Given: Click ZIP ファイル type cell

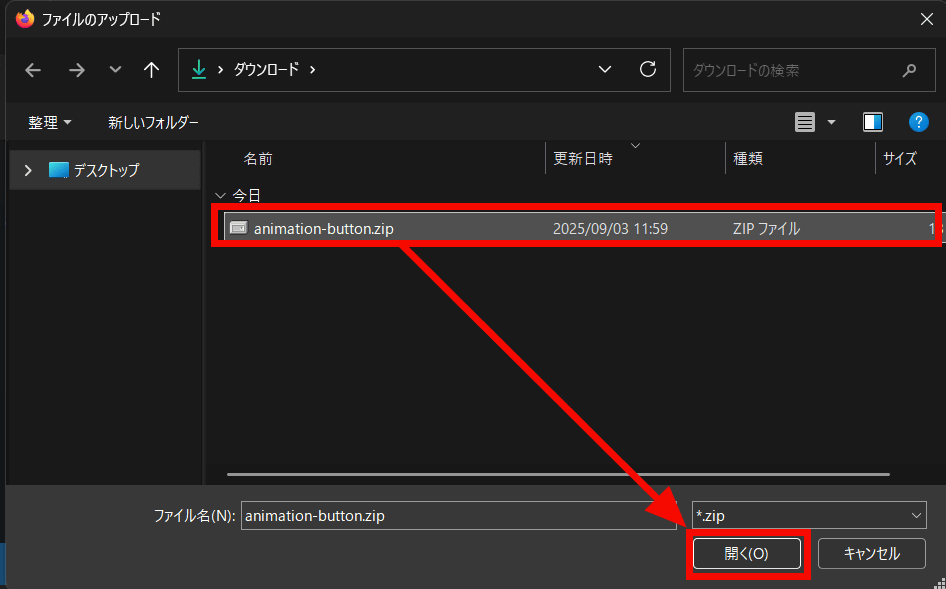Looking at the screenshot, I should (766, 229).
